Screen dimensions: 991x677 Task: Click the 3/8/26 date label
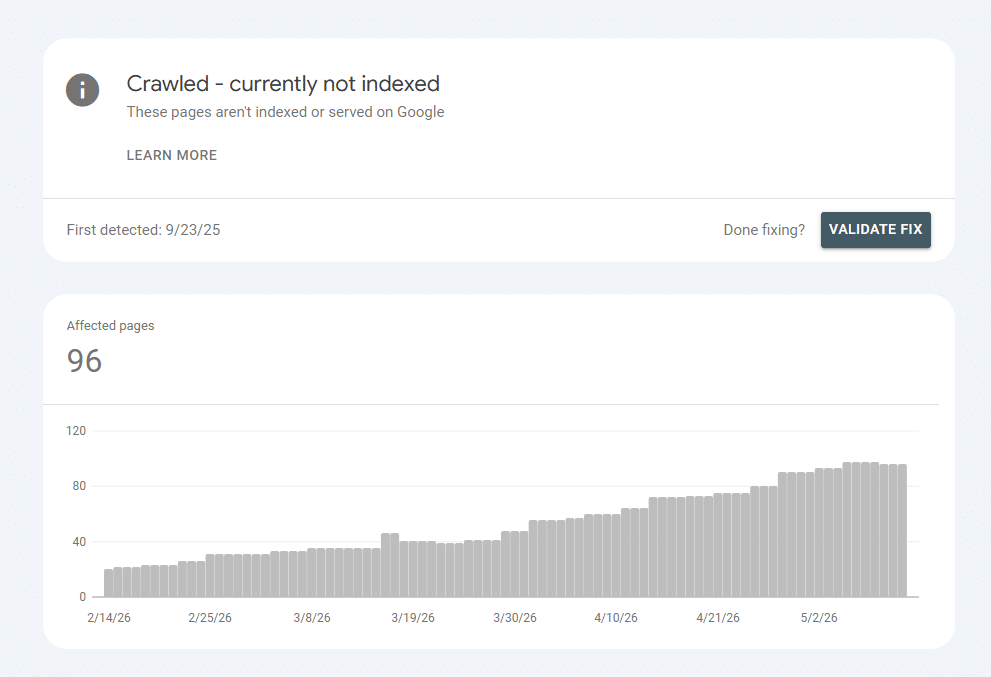[312, 618]
